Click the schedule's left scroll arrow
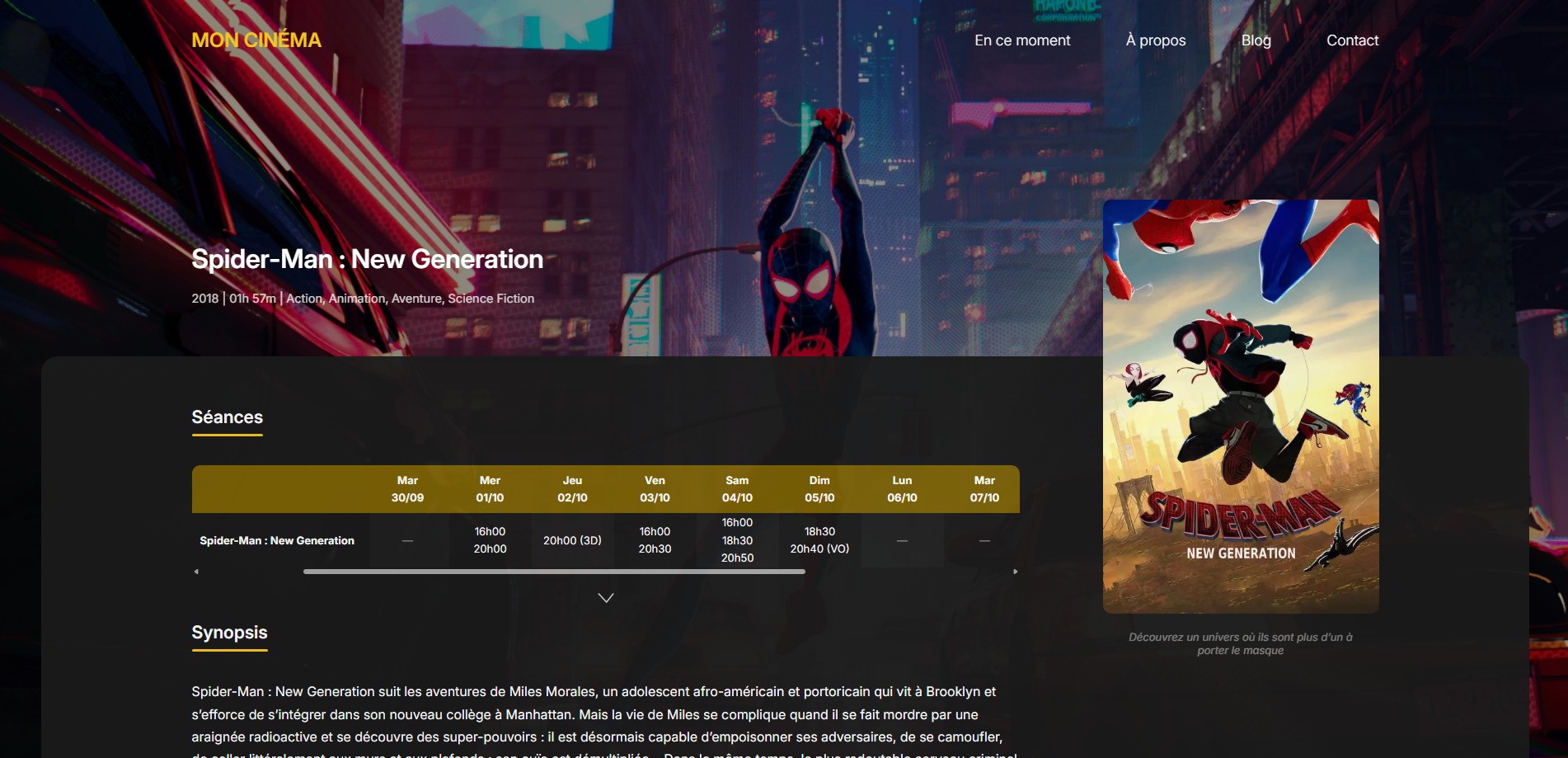The width and height of the screenshot is (1568, 758). 196,571
